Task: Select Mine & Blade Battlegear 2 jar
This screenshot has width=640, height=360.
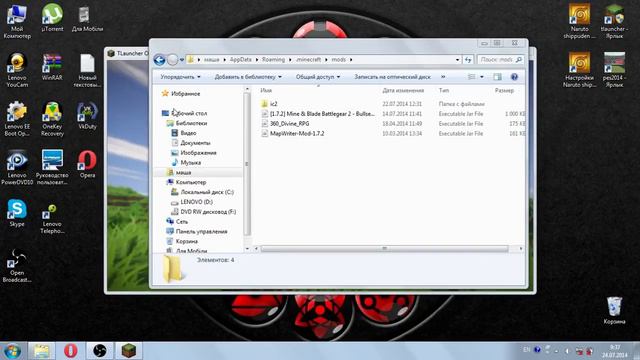Action: 318,114
